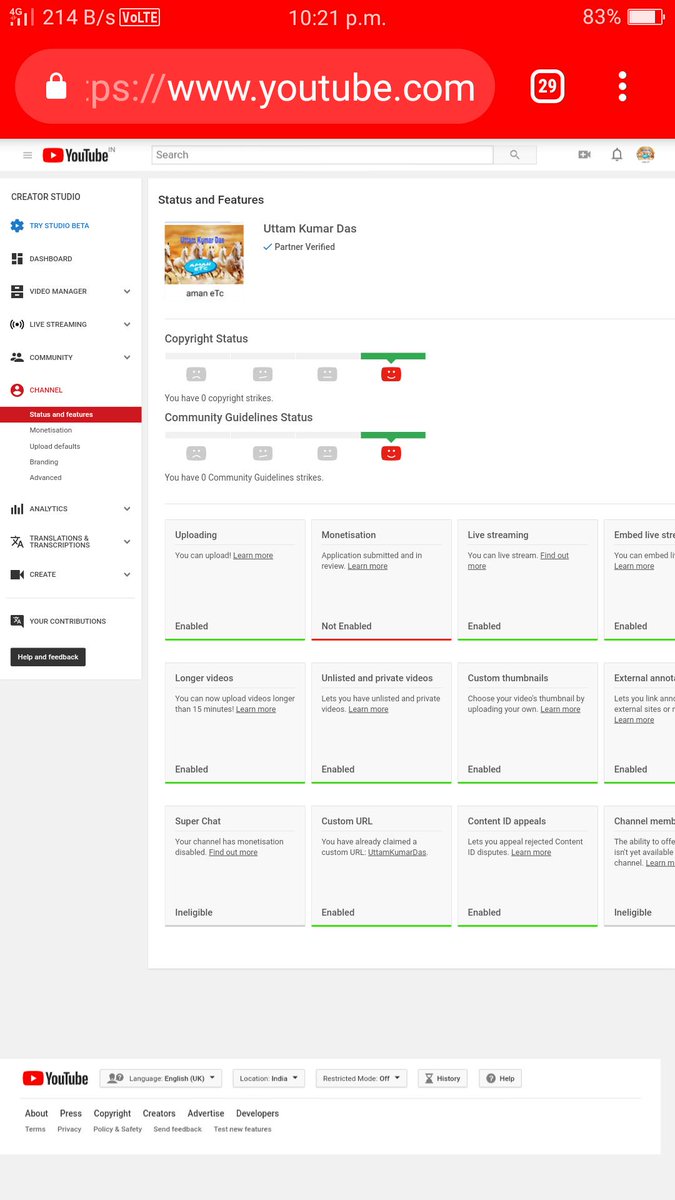675x1200 pixels.
Task: Go to the YouTube home logo
Action: tap(78, 155)
